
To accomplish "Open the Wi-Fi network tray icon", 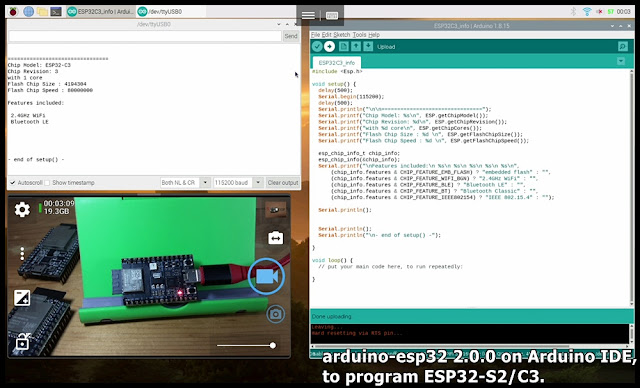I will [587, 11].
